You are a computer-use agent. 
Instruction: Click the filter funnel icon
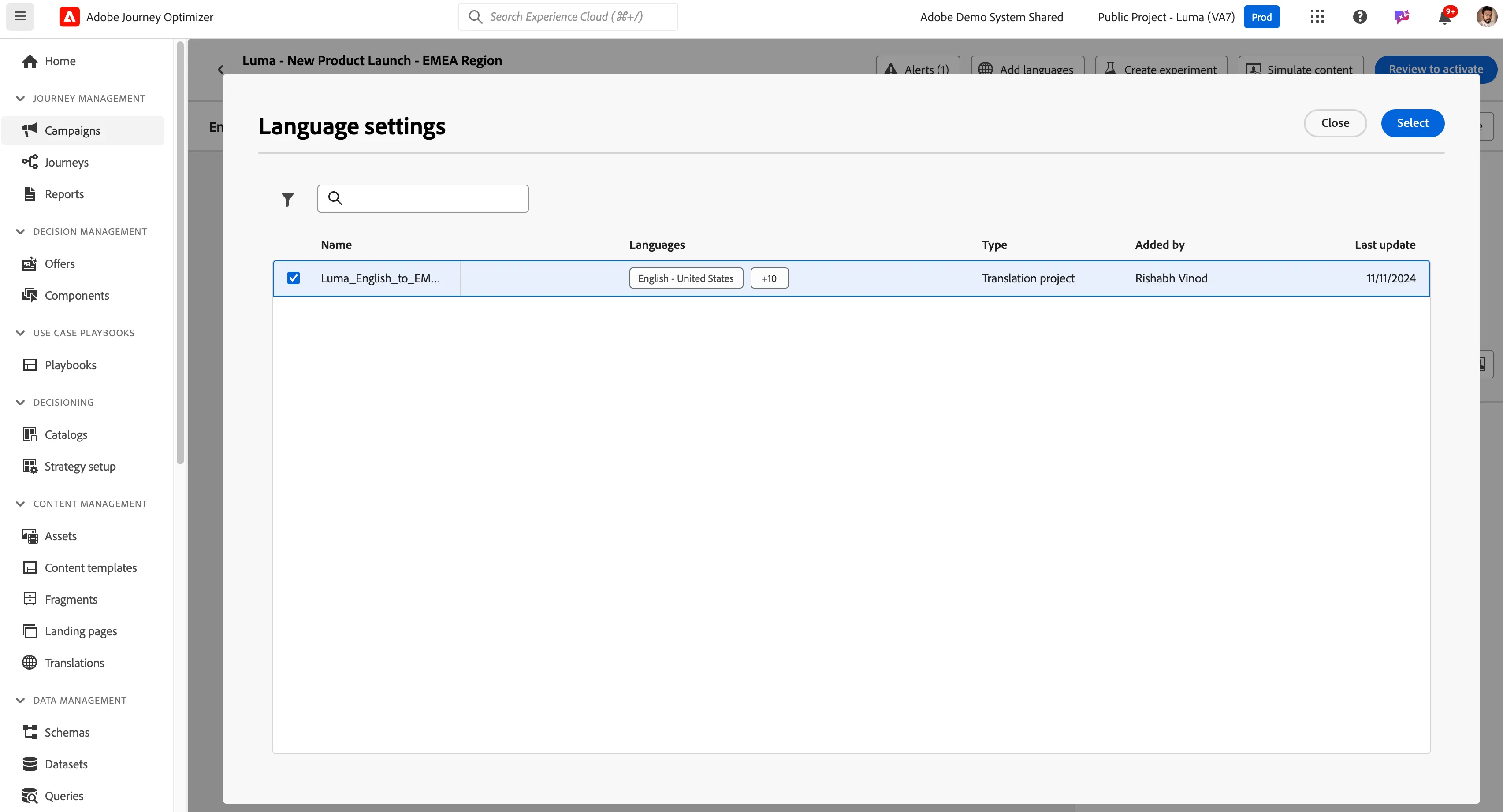tap(288, 199)
